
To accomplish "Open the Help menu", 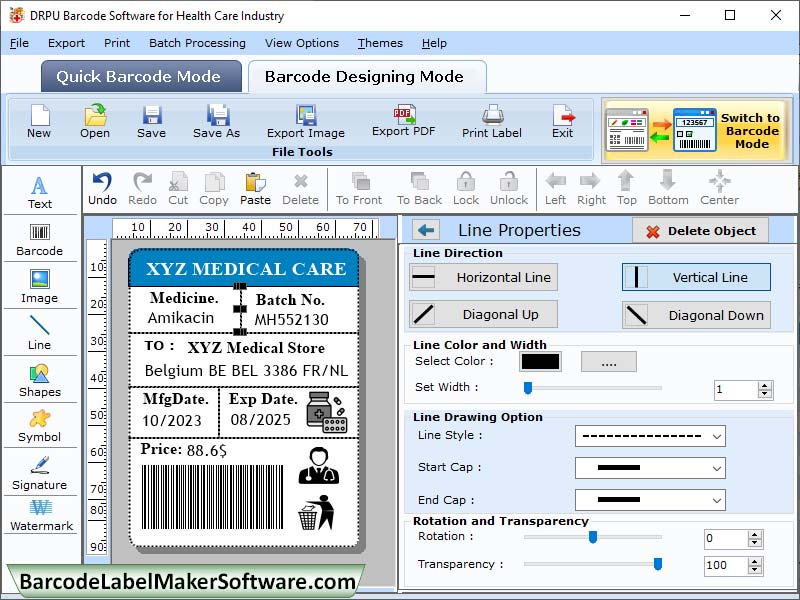I will click(x=434, y=43).
